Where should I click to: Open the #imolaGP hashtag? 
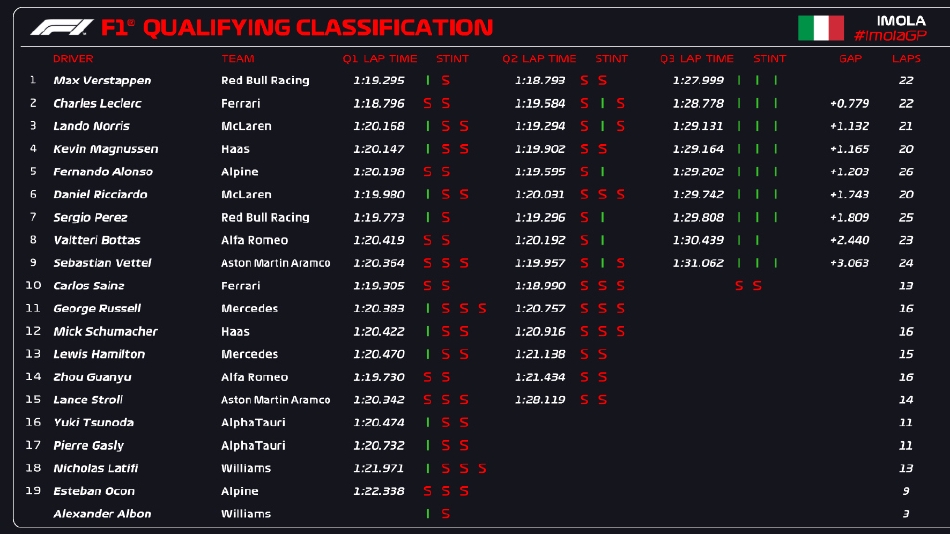click(900, 35)
